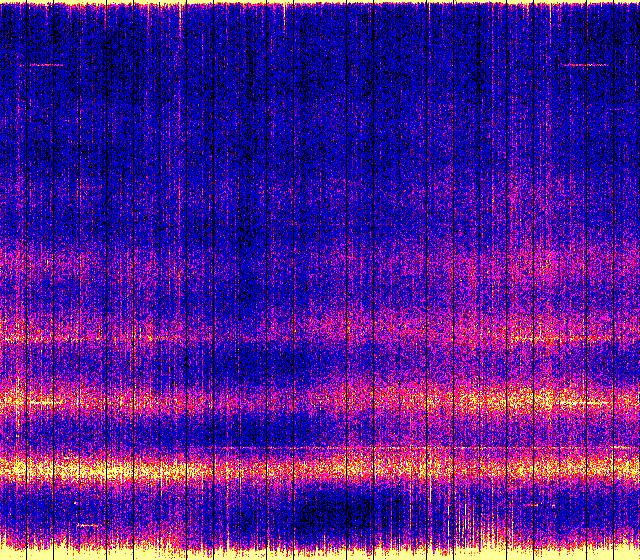Screen dimensions: 640x560
Task: Click the short horizontal streak at top-left
Action: 46,65
